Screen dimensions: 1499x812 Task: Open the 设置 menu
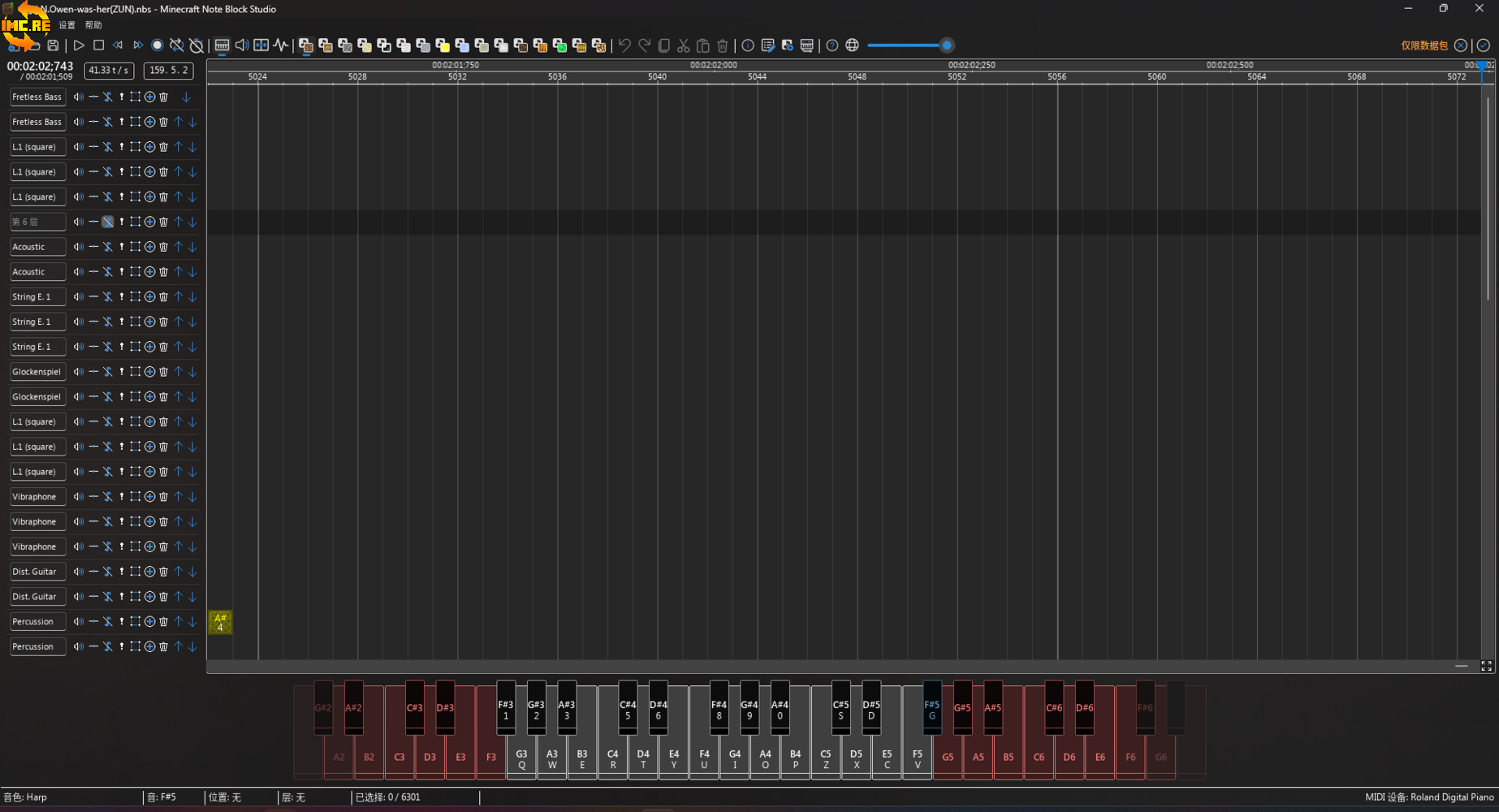(x=67, y=25)
